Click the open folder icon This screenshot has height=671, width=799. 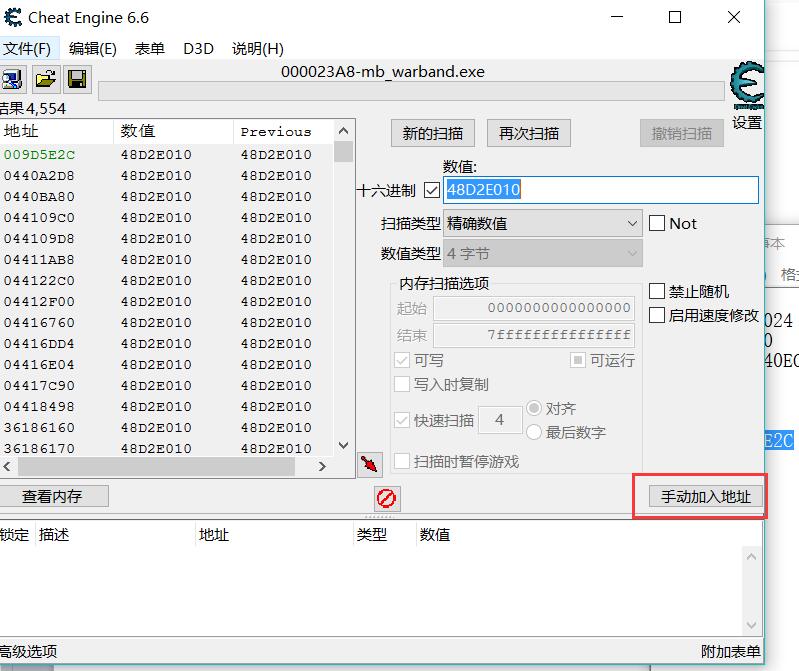(x=46, y=79)
